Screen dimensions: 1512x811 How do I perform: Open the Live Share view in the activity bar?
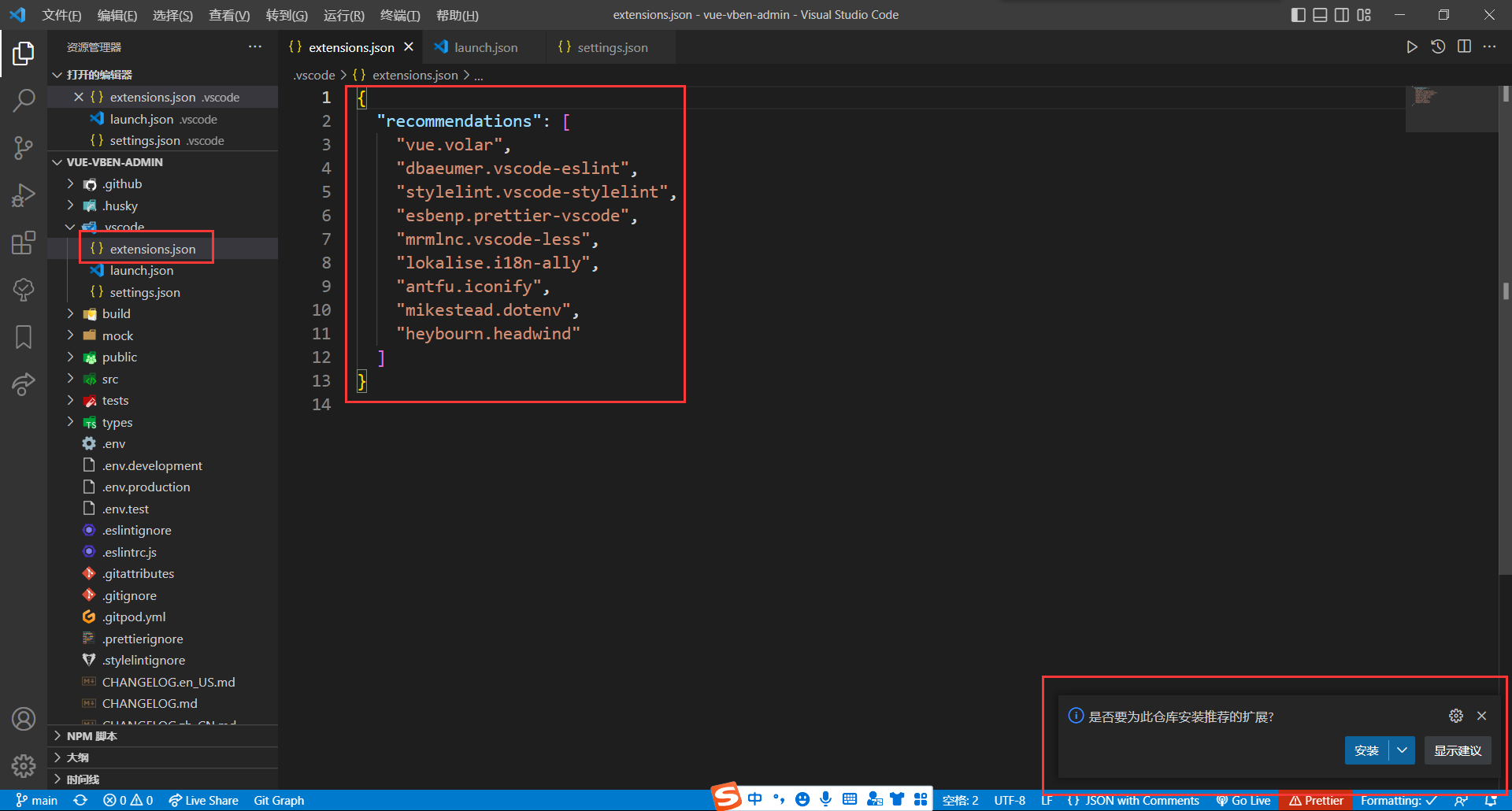[x=24, y=384]
